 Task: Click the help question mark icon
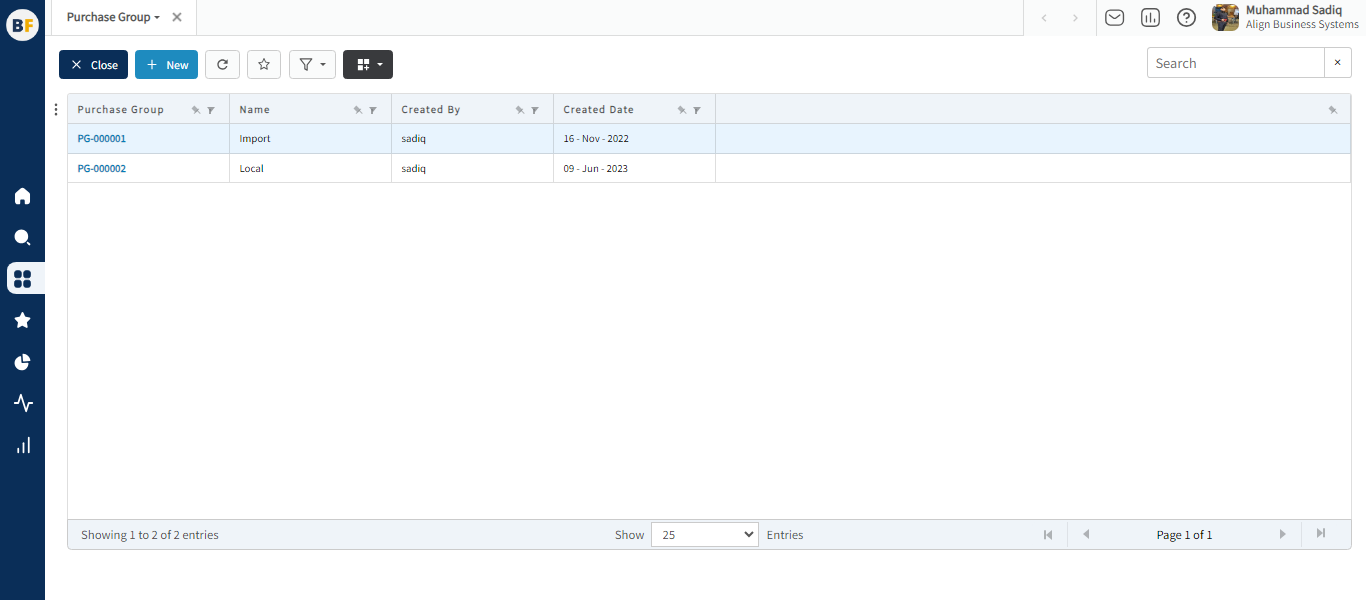tap(1186, 18)
